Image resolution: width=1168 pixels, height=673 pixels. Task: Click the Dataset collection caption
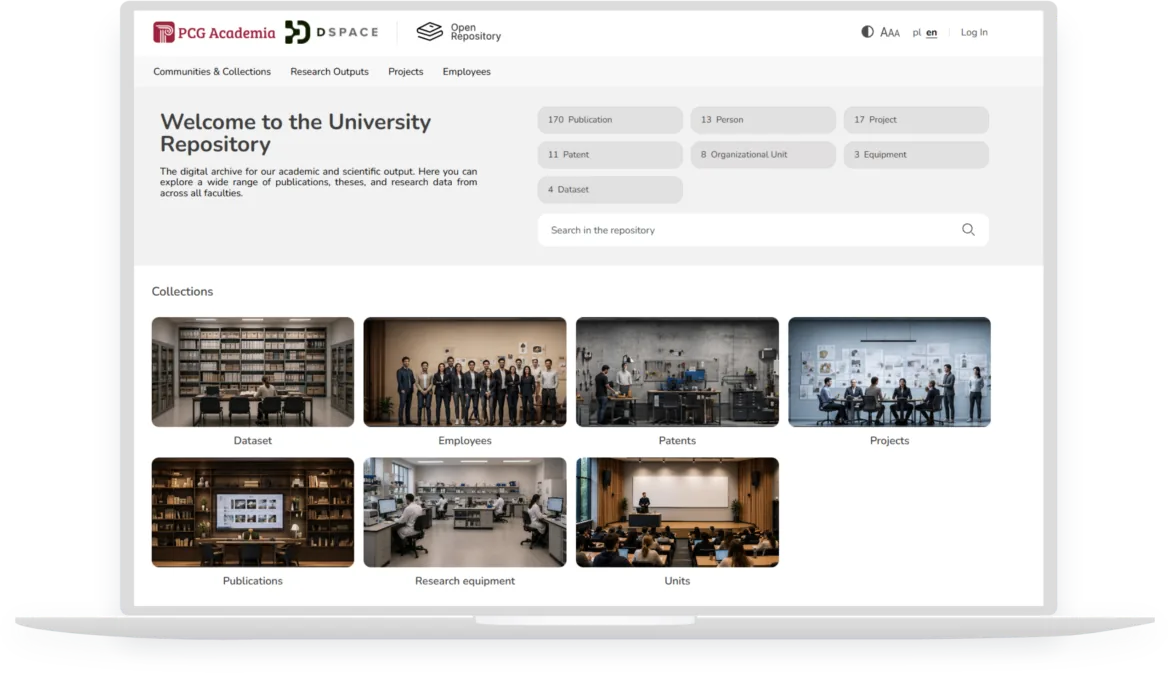pos(253,440)
